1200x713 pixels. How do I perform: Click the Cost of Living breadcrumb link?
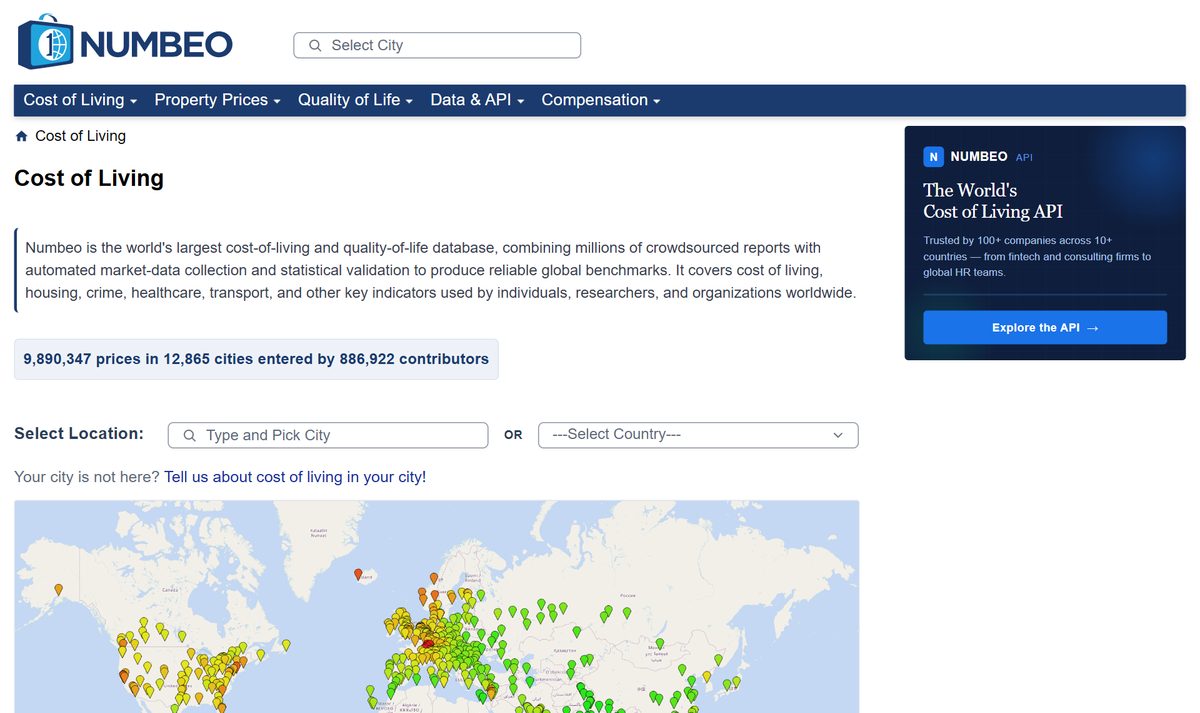point(80,136)
